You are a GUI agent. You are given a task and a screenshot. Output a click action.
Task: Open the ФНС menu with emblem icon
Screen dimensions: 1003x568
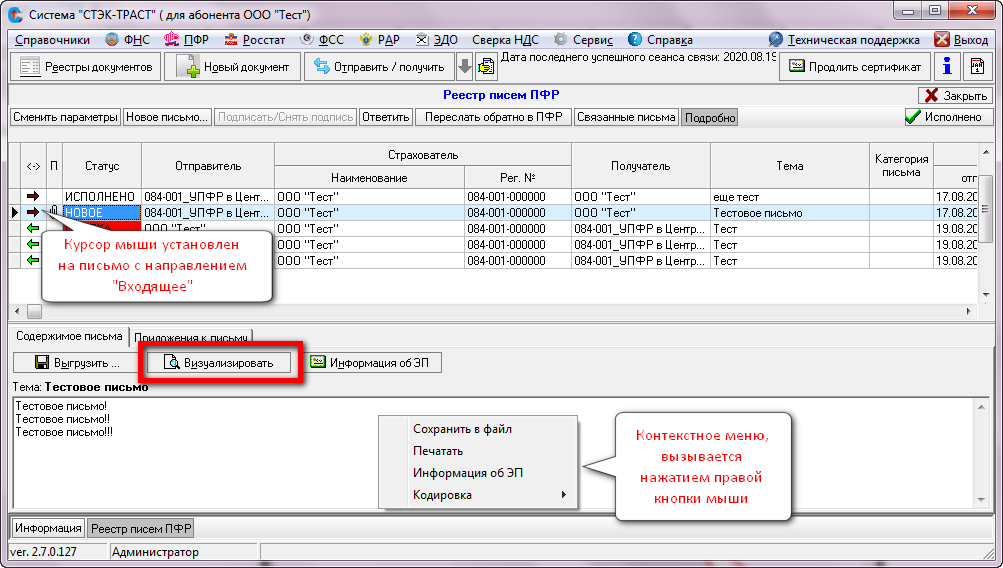tap(127, 40)
